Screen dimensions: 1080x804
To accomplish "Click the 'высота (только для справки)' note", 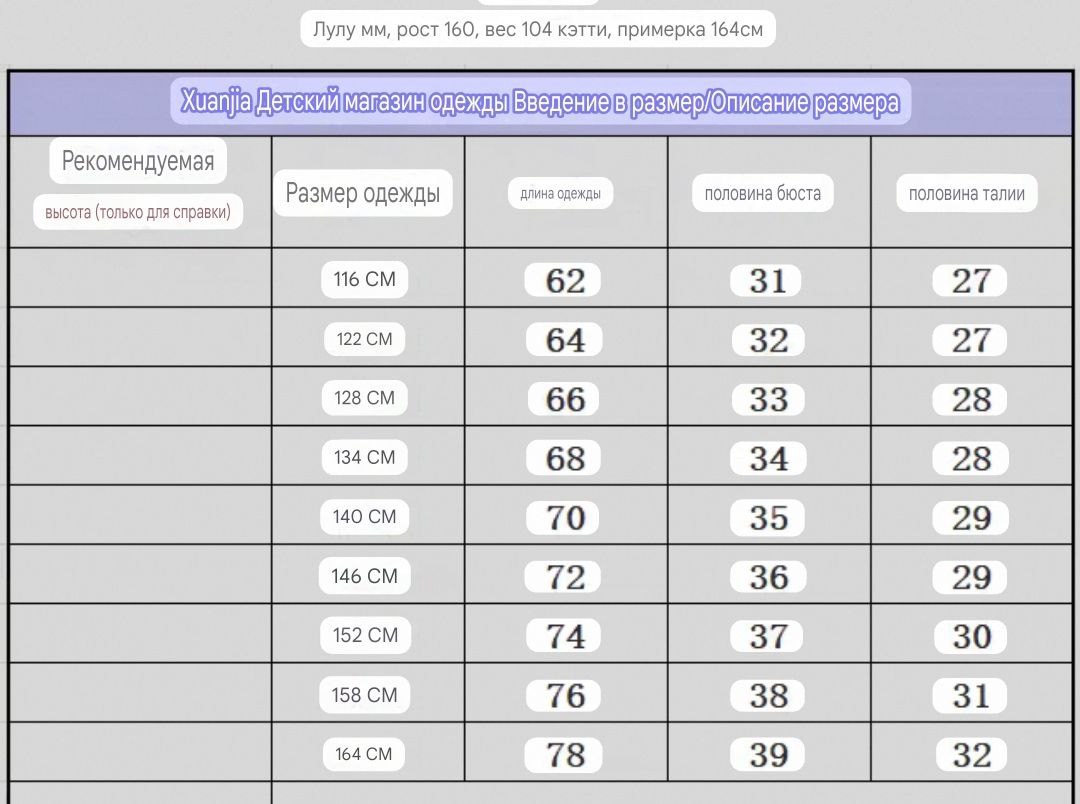I will (138, 212).
